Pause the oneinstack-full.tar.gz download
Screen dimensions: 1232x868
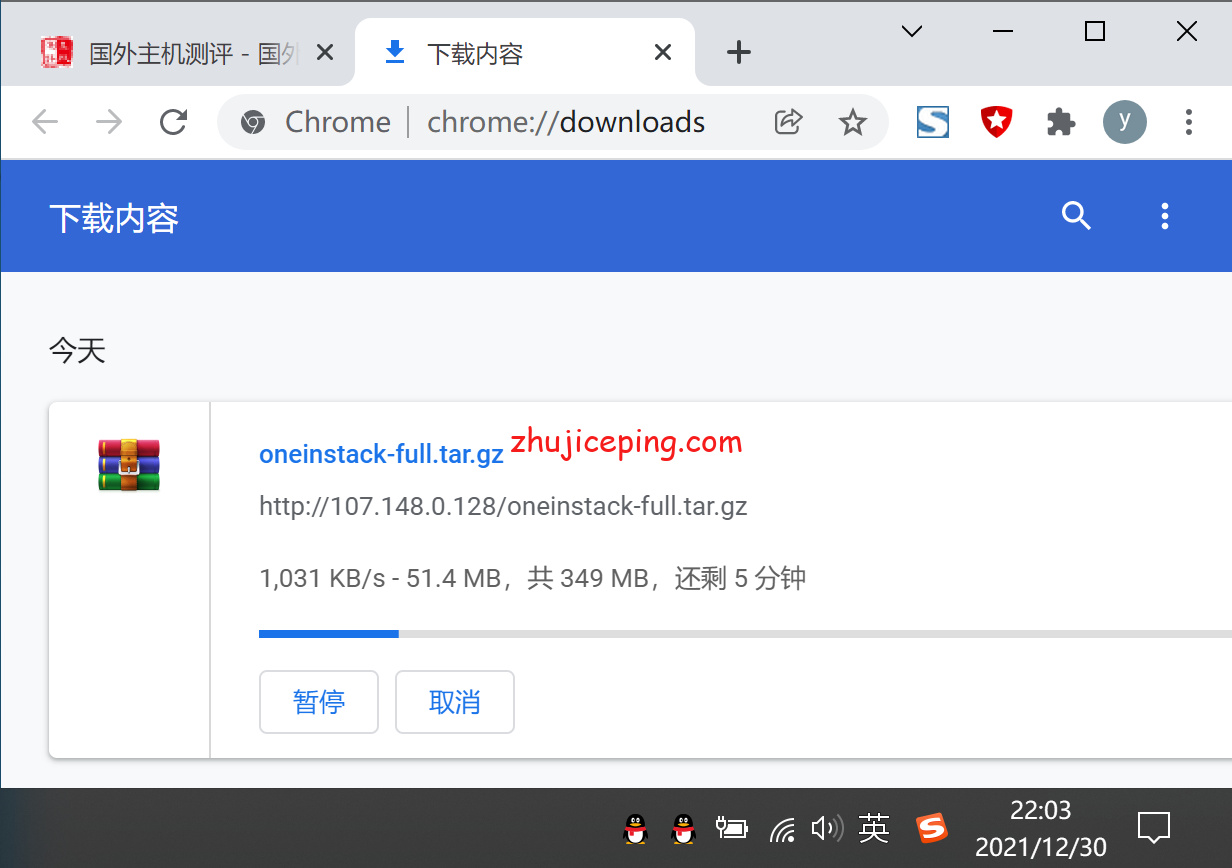(x=319, y=702)
